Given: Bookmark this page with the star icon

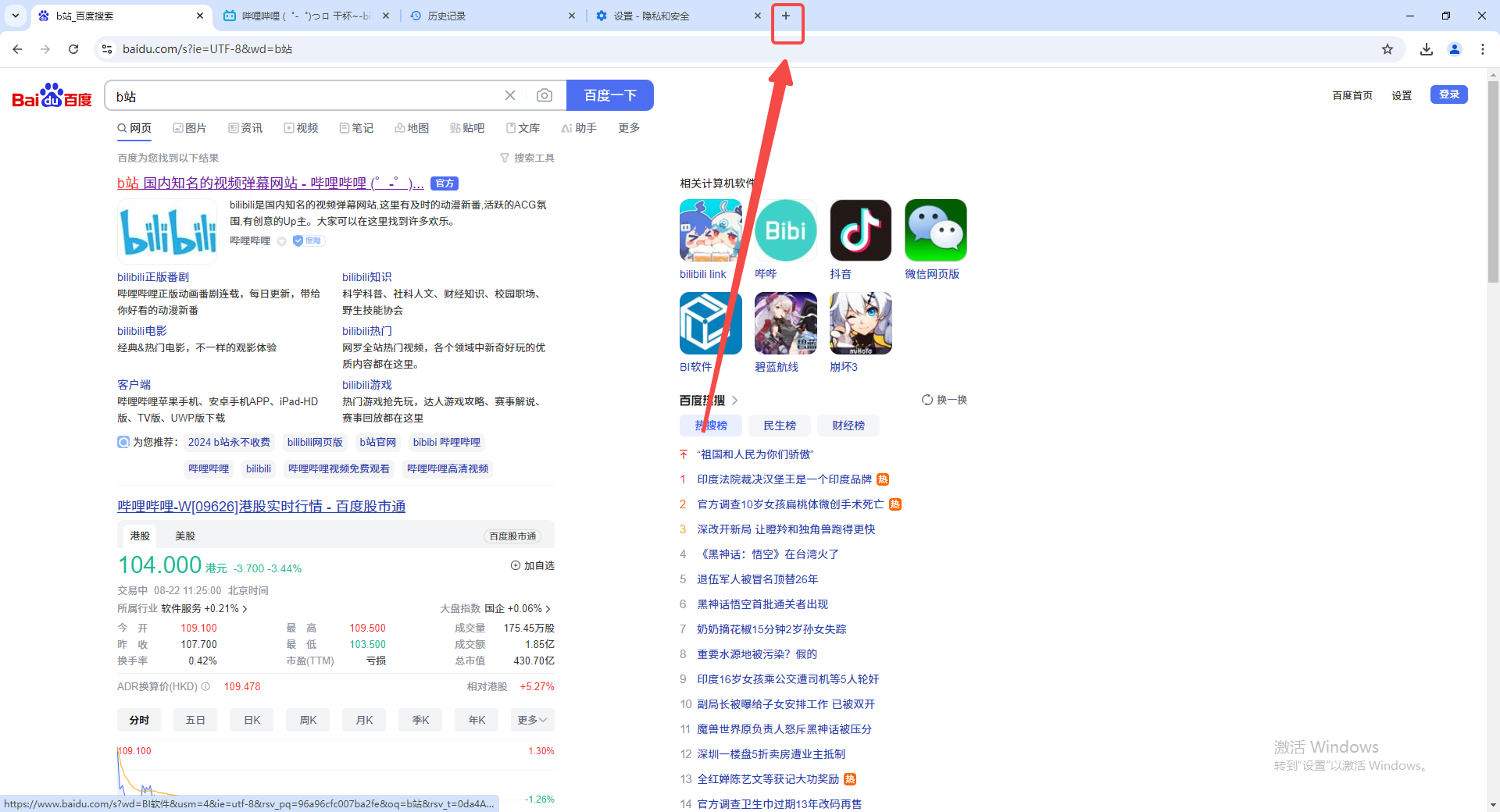Looking at the screenshot, I should 1387,49.
